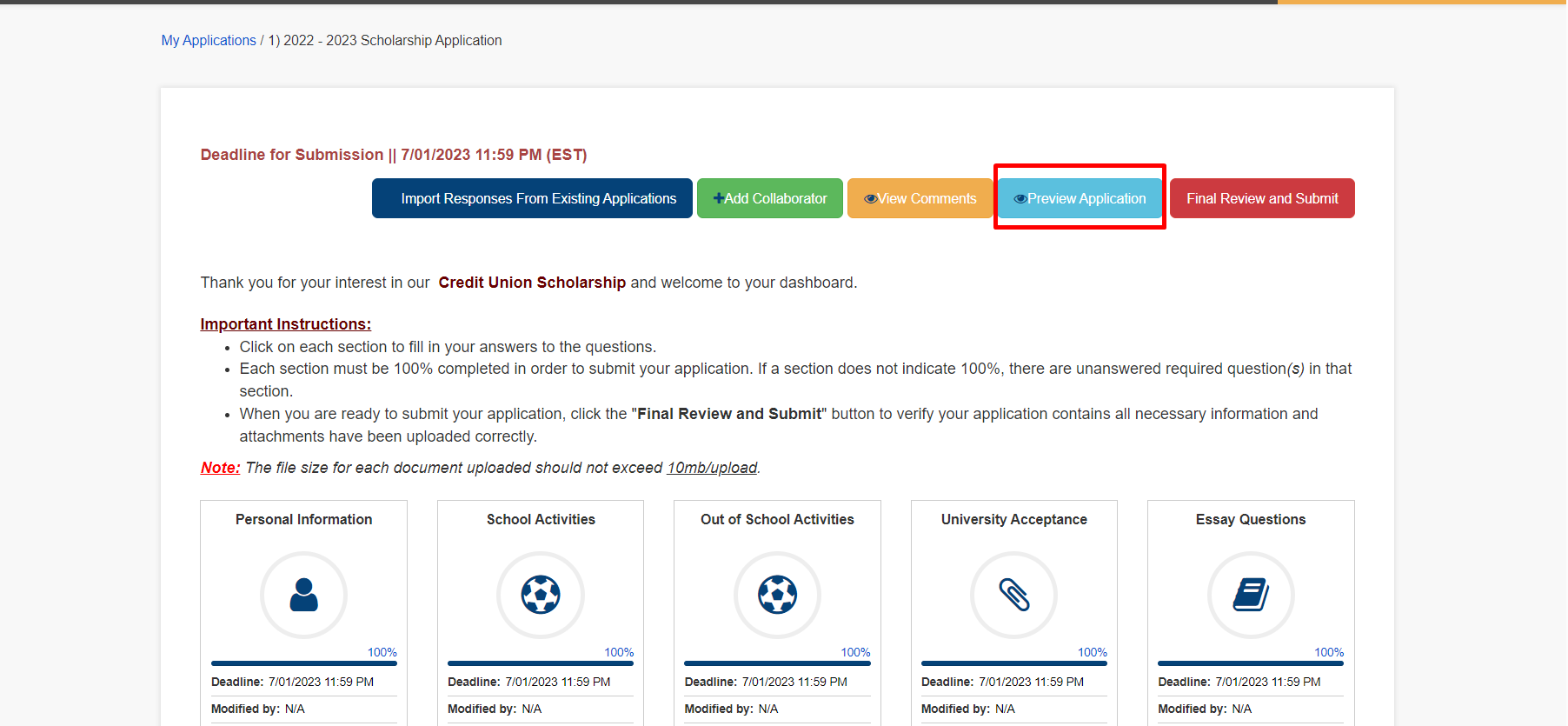Click the underlined 10mb/upload text
Viewport: 1568px width, 726px height.
click(712, 468)
